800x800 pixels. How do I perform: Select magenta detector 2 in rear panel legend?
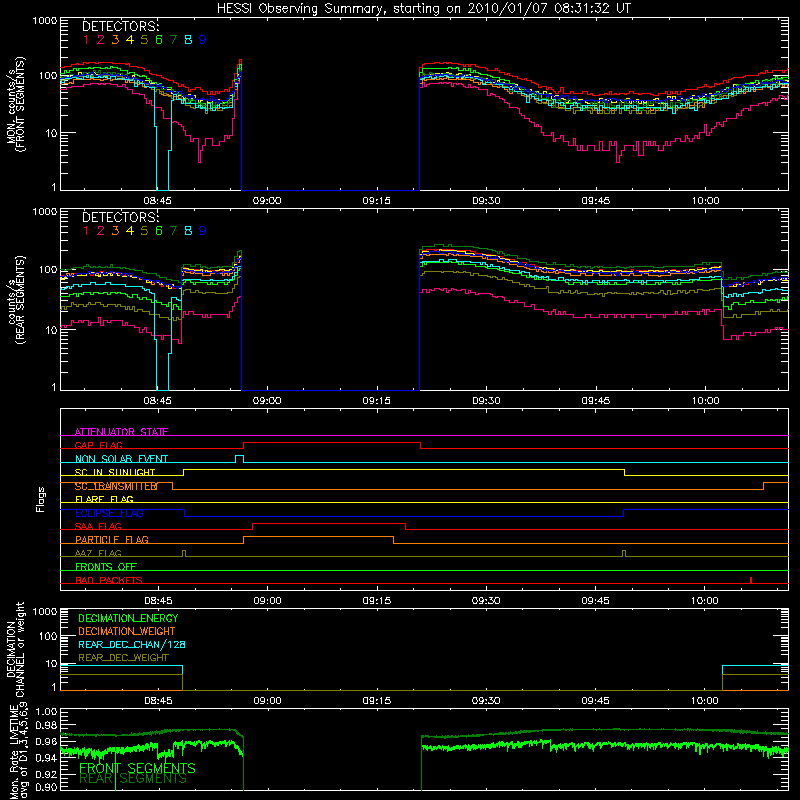coord(101,231)
